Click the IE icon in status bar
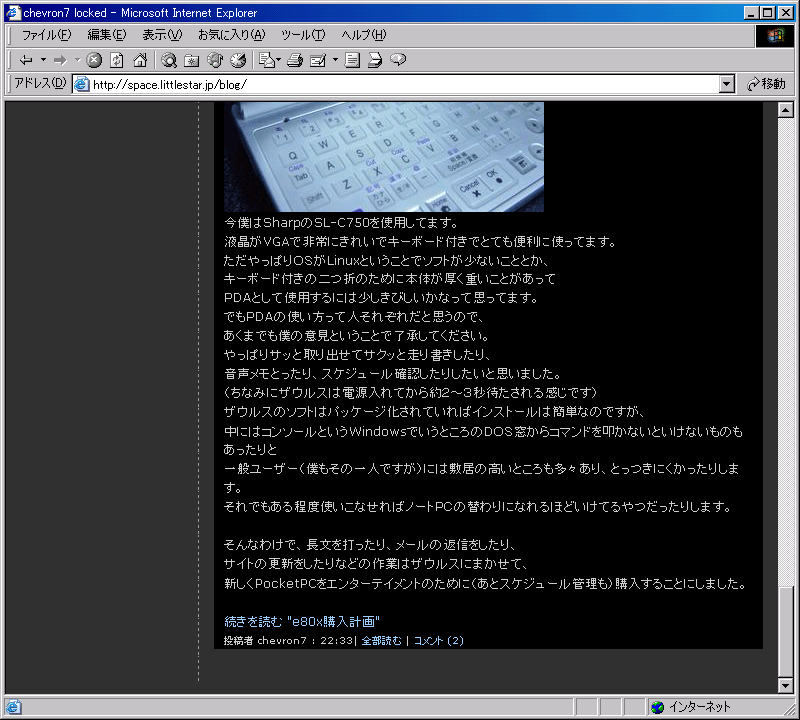This screenshot has height=720, width=800. click(x=13, y=707)
